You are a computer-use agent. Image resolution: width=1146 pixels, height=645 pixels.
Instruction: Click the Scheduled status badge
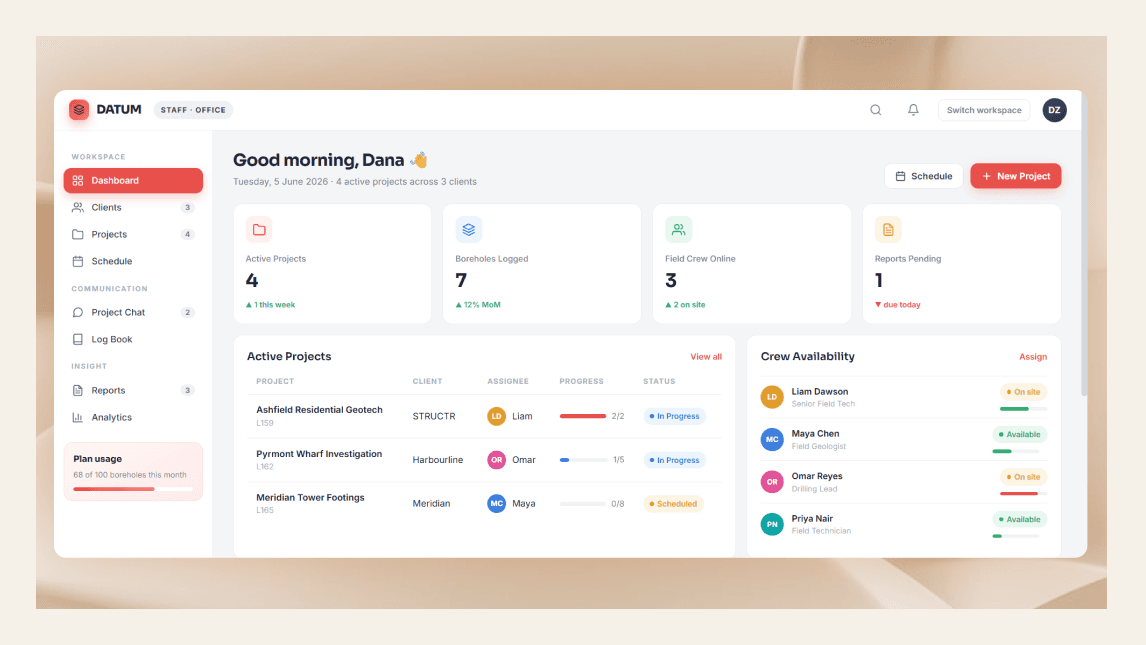click(673, 504)
